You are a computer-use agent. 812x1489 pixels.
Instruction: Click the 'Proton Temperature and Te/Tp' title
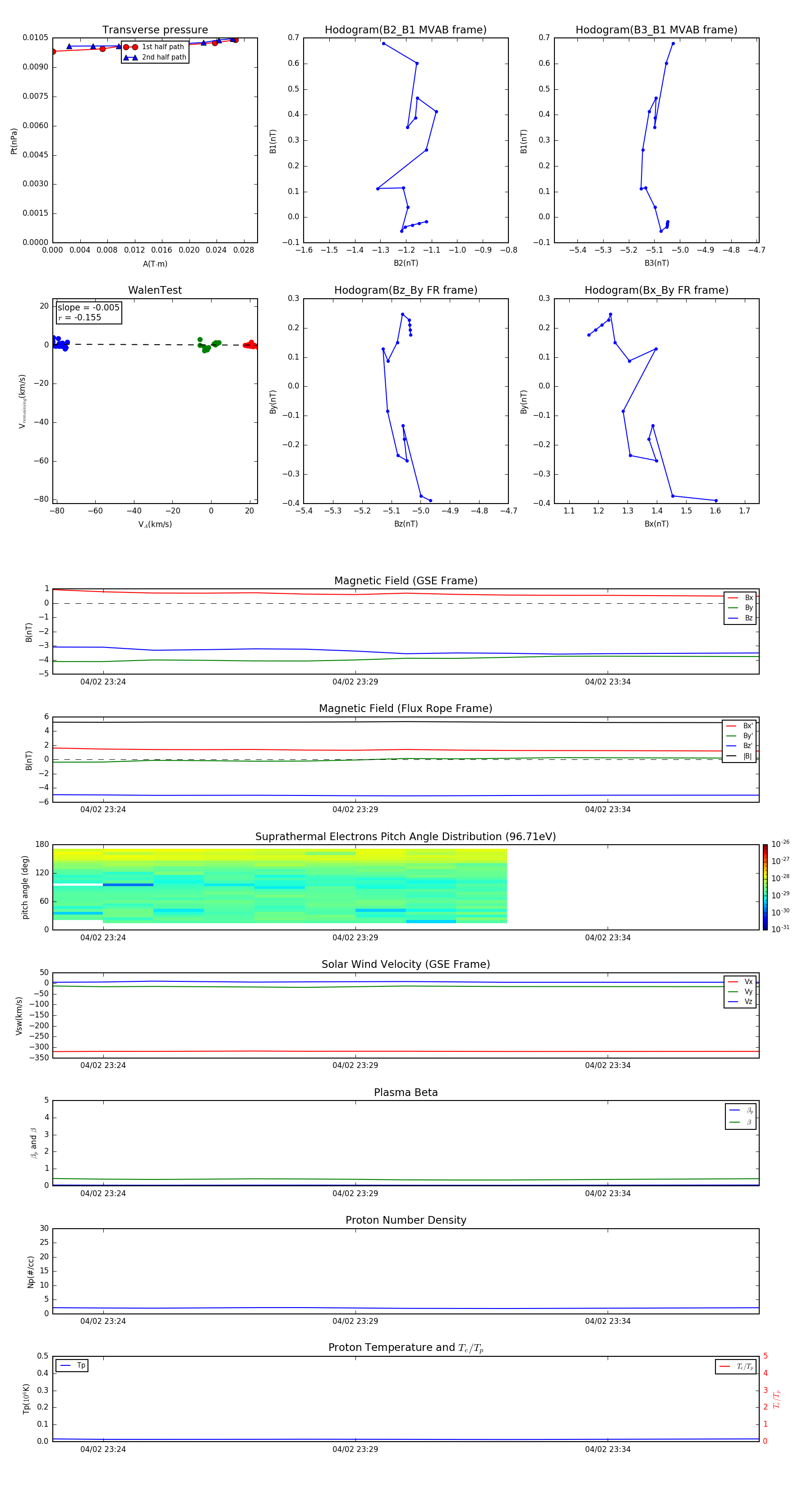click(406, 1348)
